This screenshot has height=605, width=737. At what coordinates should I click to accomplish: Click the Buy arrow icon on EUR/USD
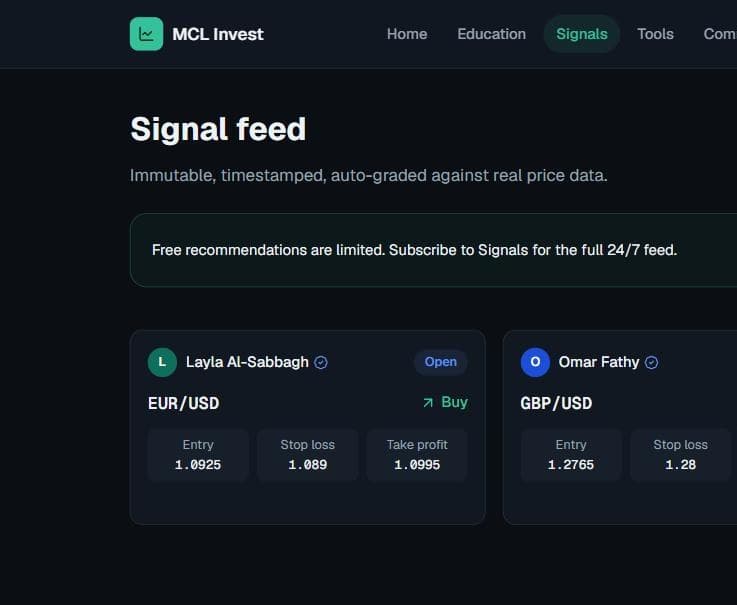tap(428, 403)
